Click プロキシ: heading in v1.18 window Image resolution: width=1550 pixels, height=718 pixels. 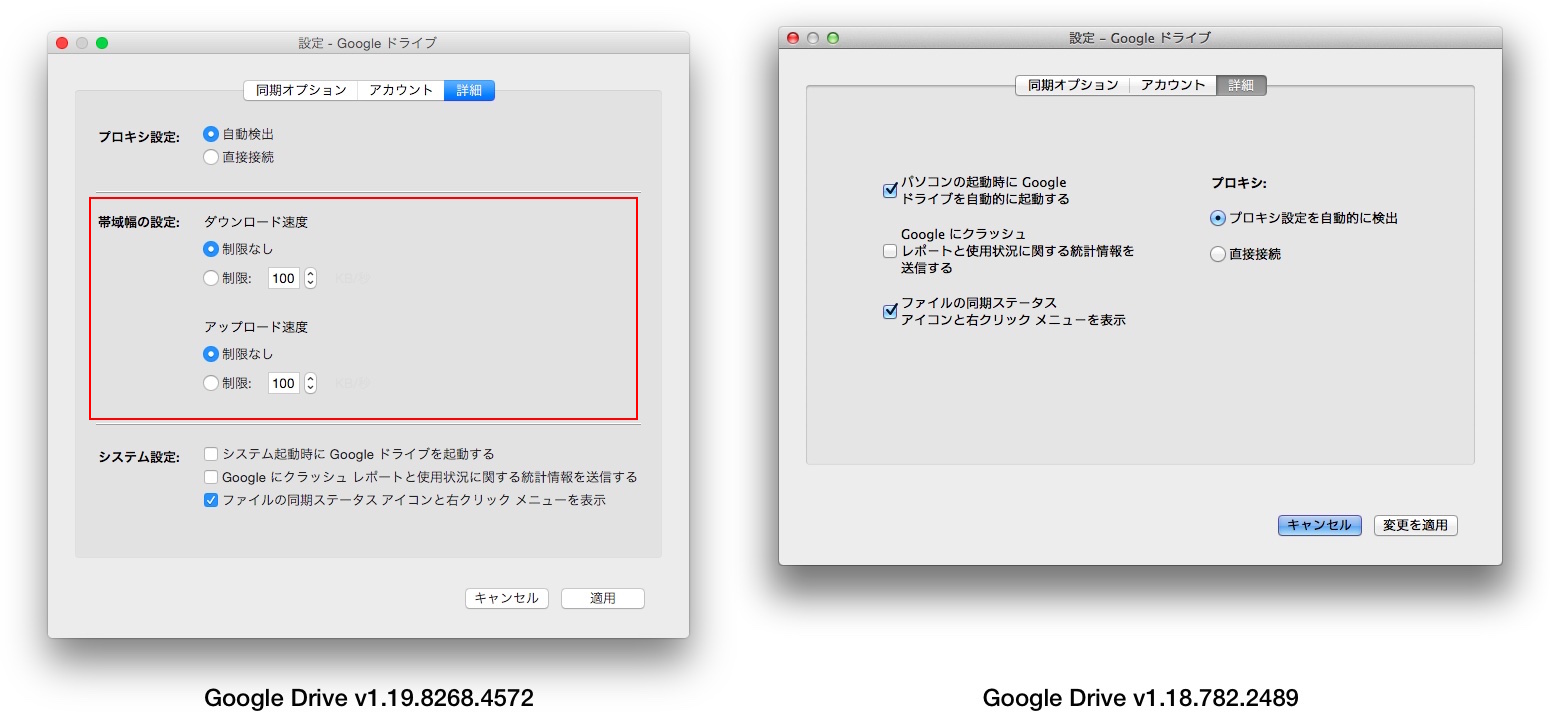1239,183
